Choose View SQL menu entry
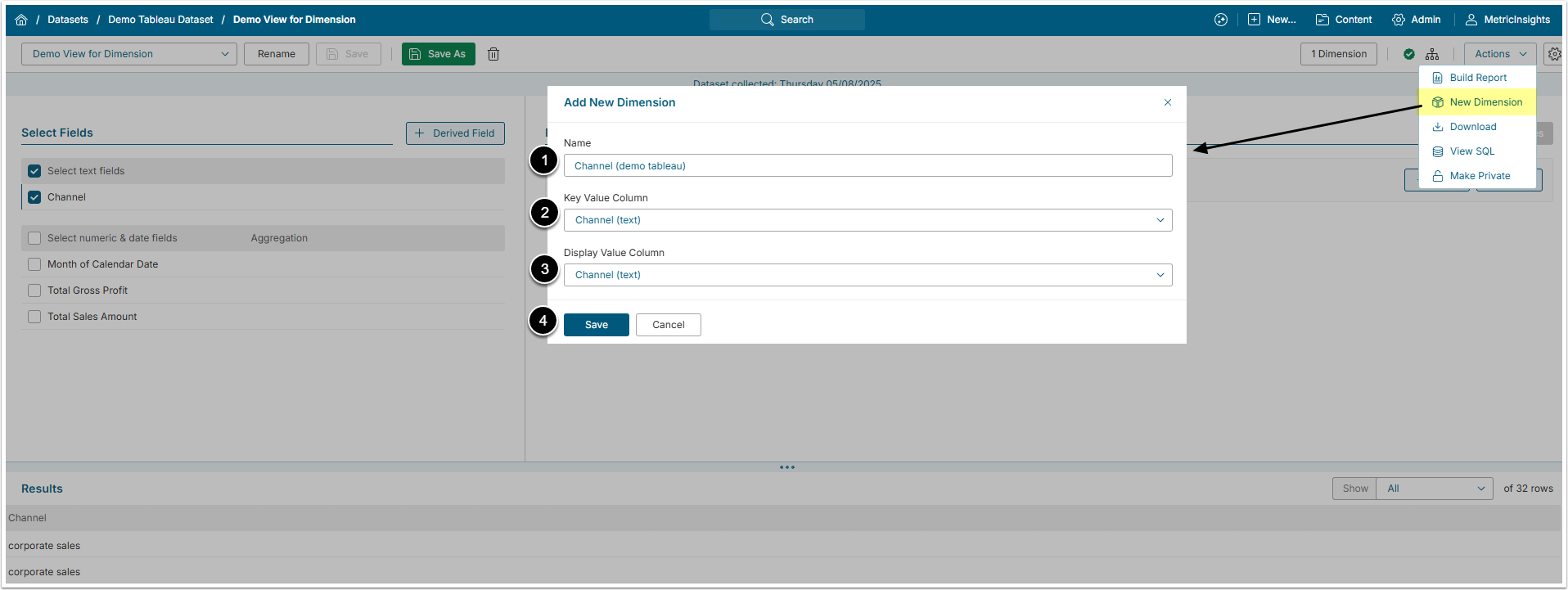This screenshot has width=1568, height=590. tap(1477, 151)
